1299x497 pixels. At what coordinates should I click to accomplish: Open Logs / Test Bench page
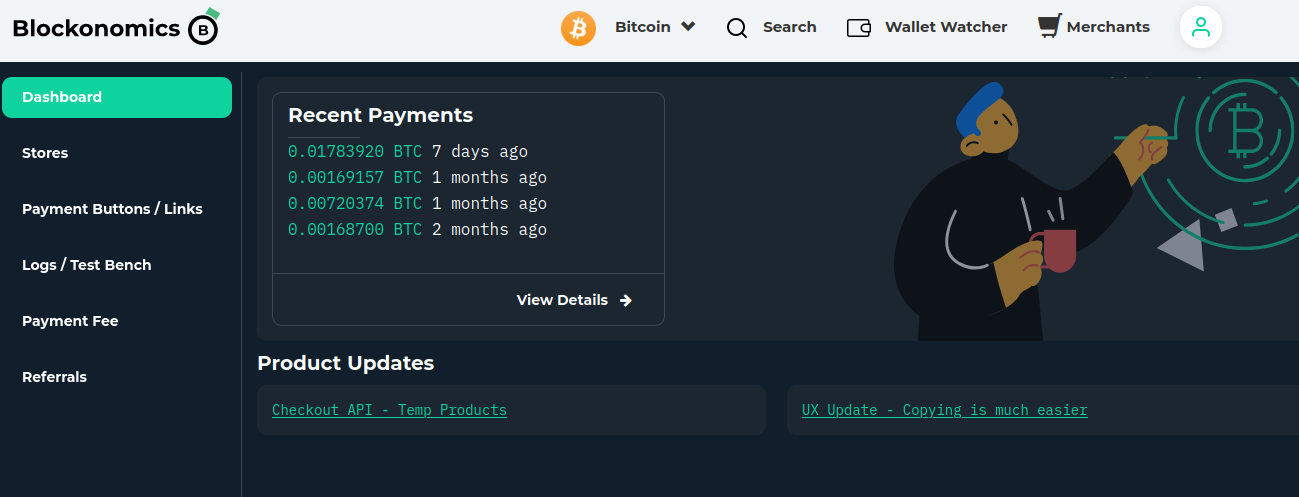click(87, 265)
